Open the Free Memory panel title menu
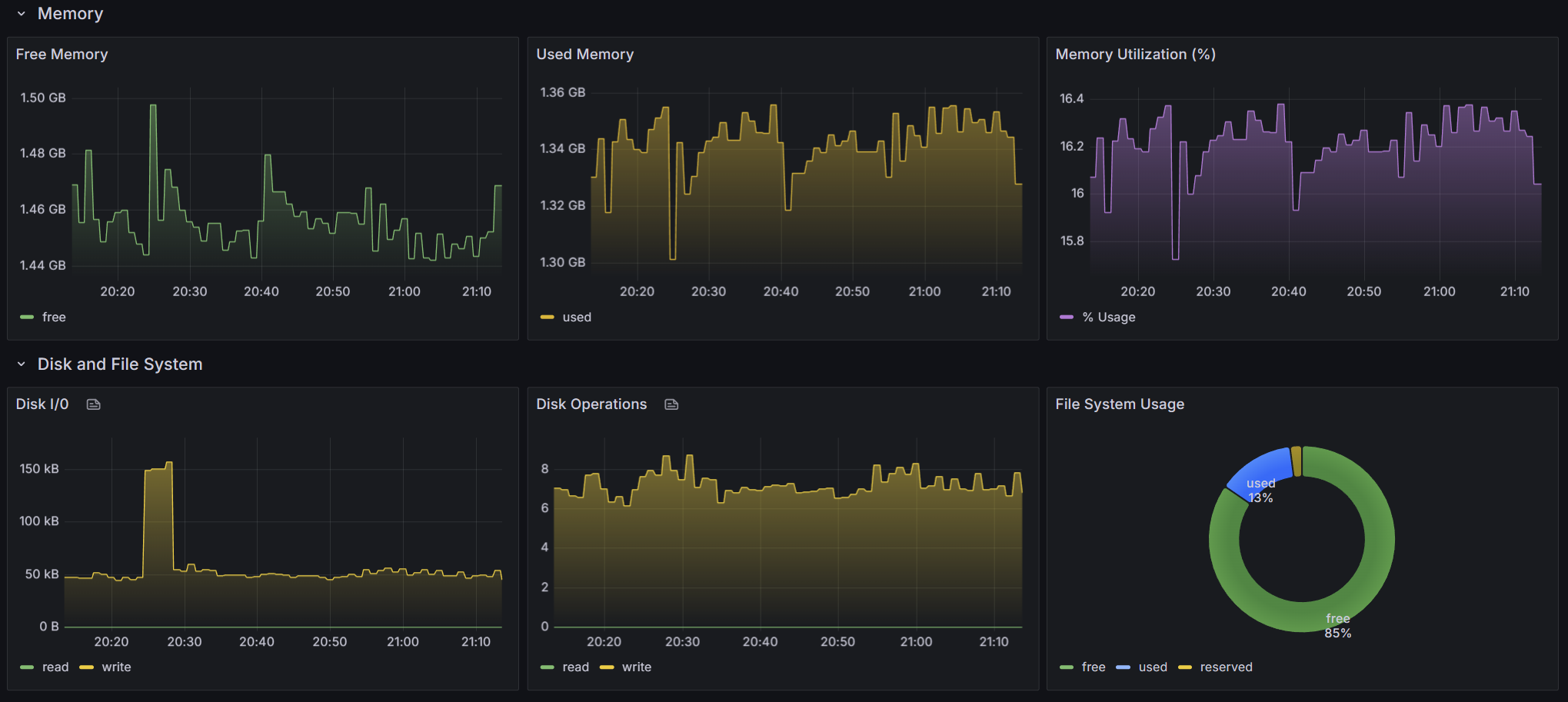The height and width of the screenshot is (702, 1568). (x=62, y=55)
